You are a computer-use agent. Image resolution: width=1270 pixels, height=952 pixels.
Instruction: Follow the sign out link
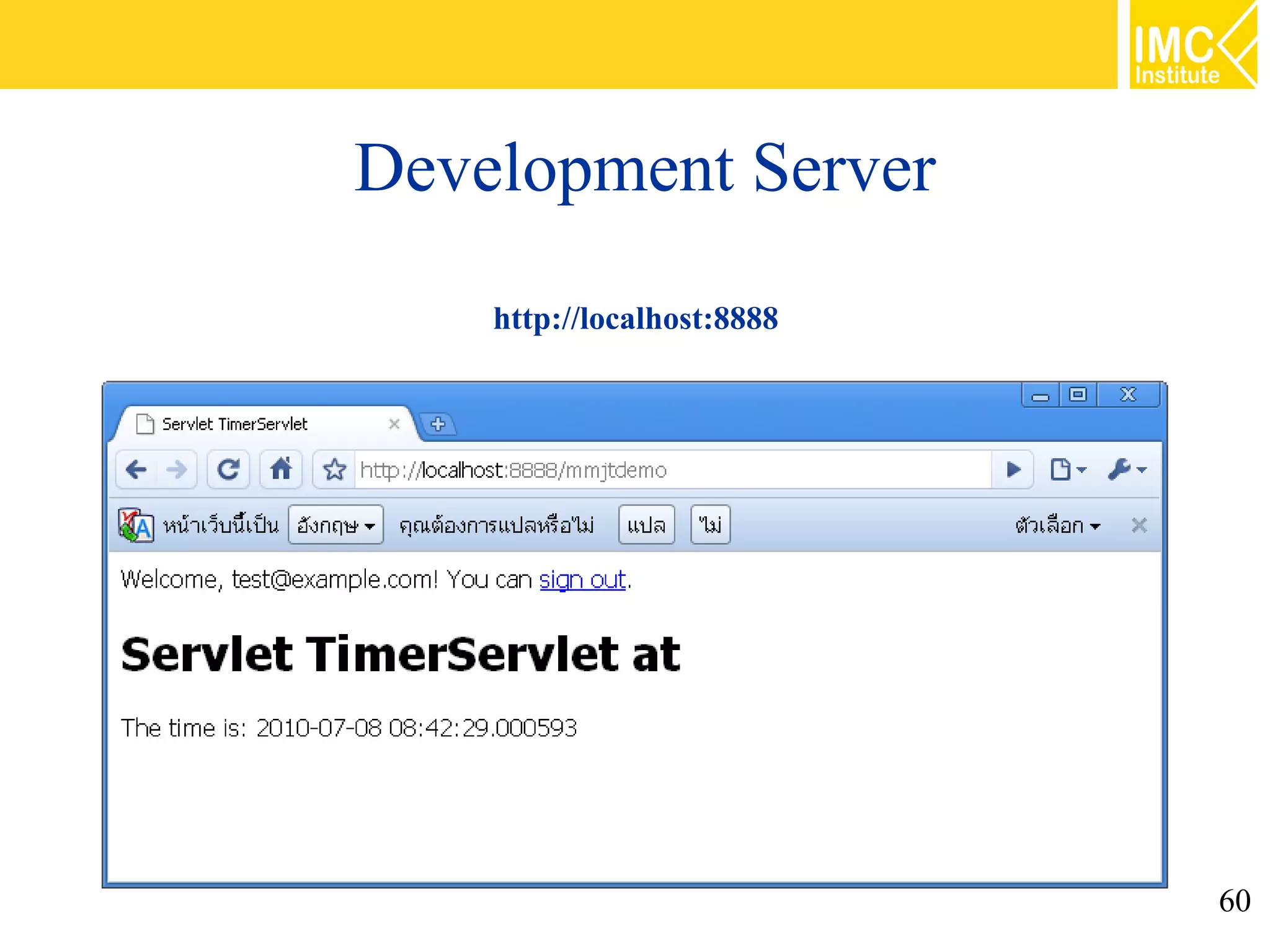(x=582, y=580)
